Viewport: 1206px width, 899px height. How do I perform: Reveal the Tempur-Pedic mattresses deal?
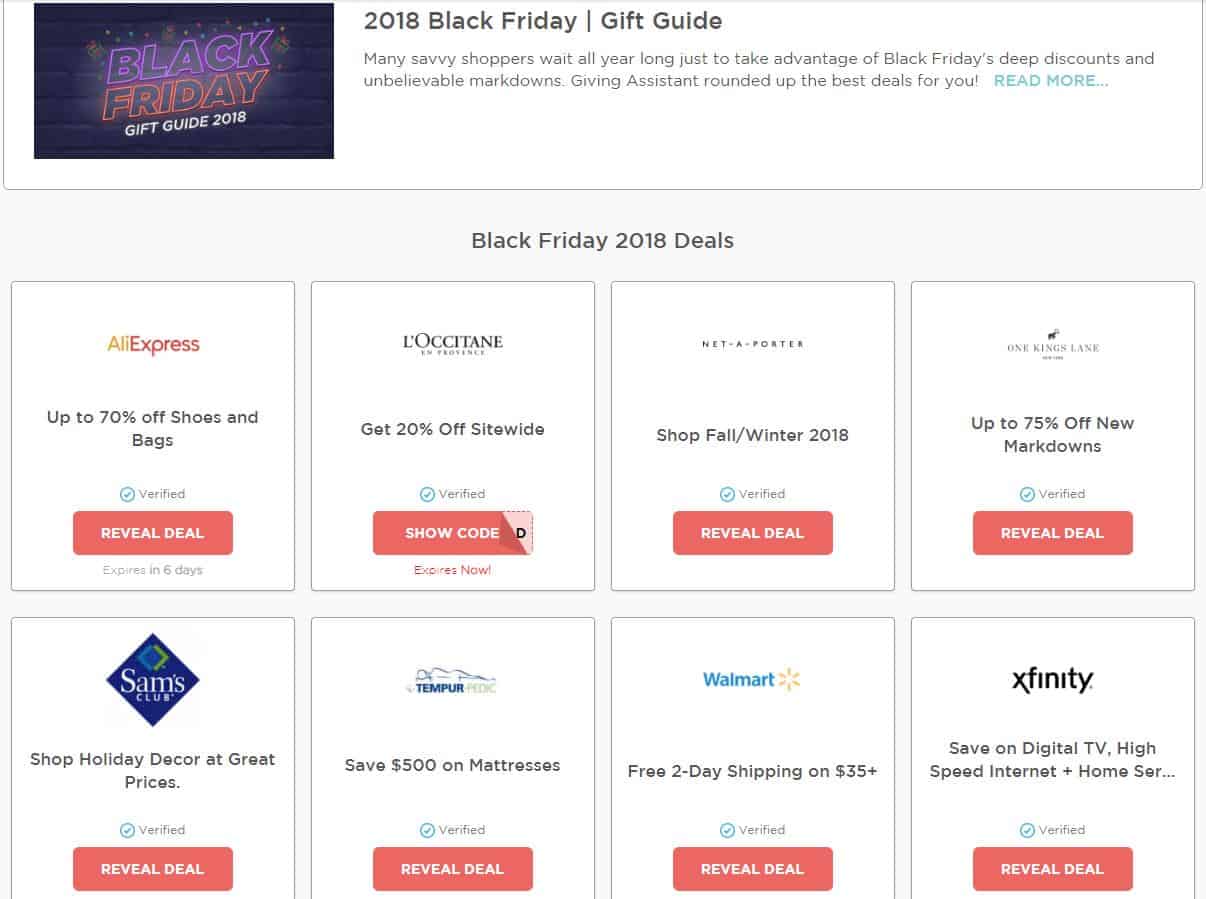point(452,869)
